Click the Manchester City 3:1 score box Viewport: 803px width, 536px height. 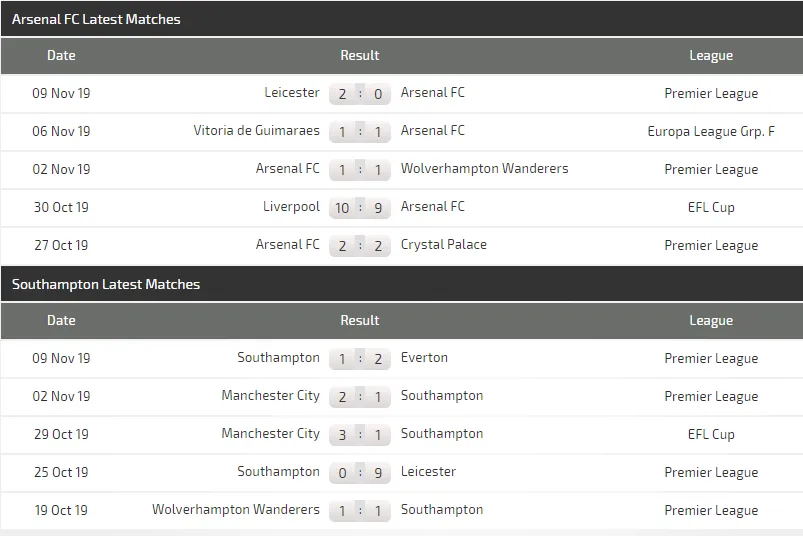click(x=360, y=434)
